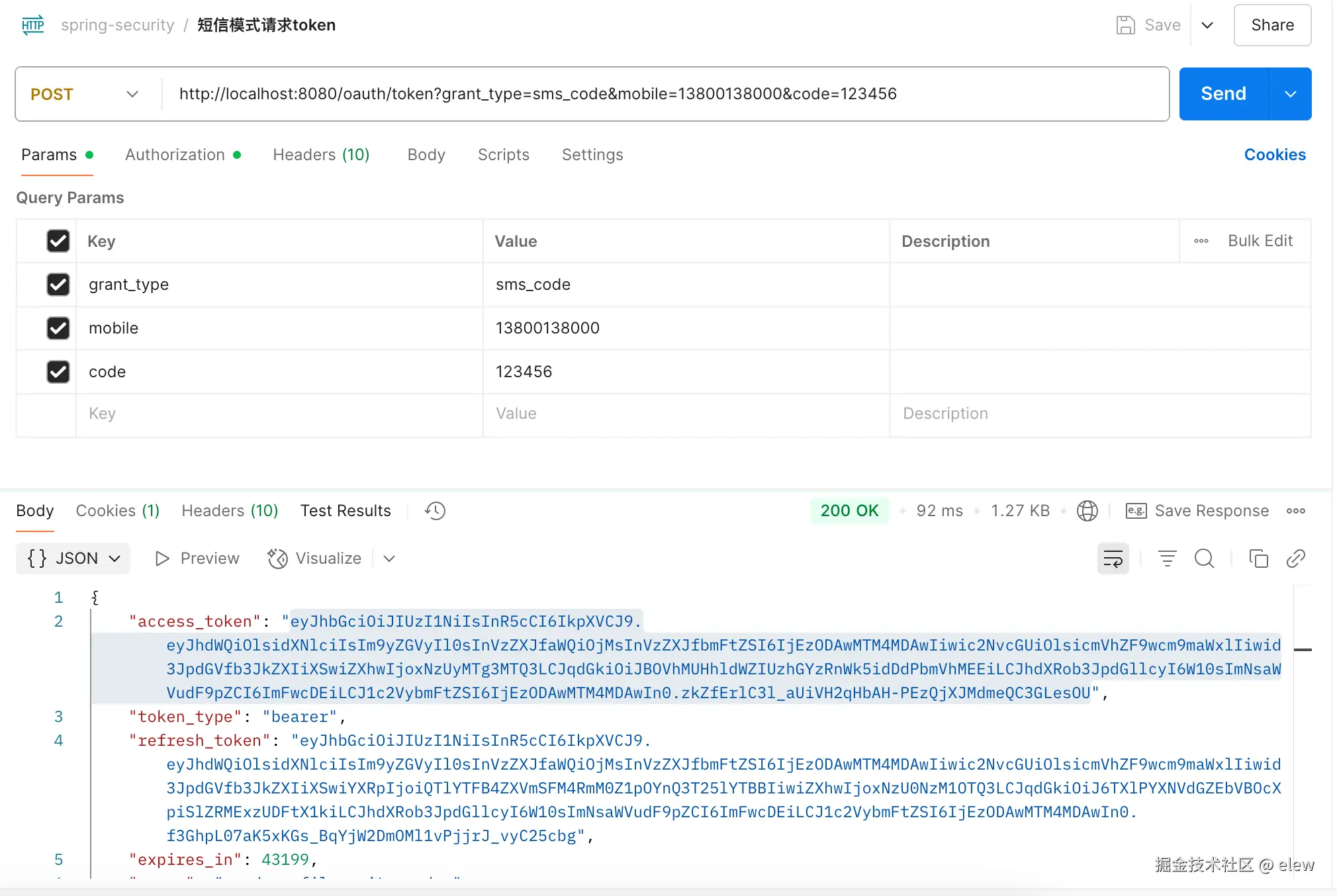1337x896 pixels.
Task: Search within the response body
Action: tap(1204, 559)
